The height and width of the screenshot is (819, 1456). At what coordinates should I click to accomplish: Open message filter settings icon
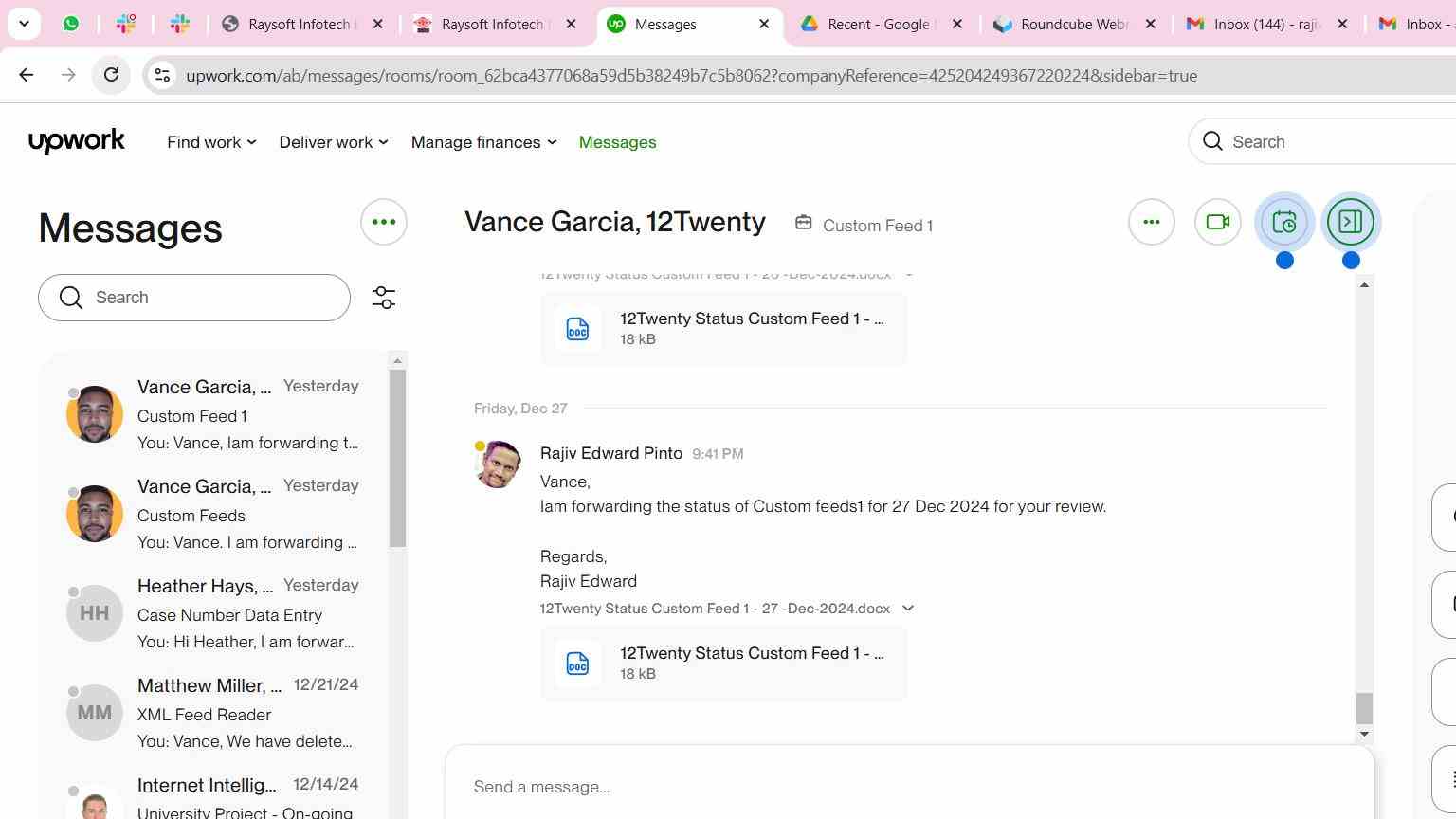click(x=383, y=298)
